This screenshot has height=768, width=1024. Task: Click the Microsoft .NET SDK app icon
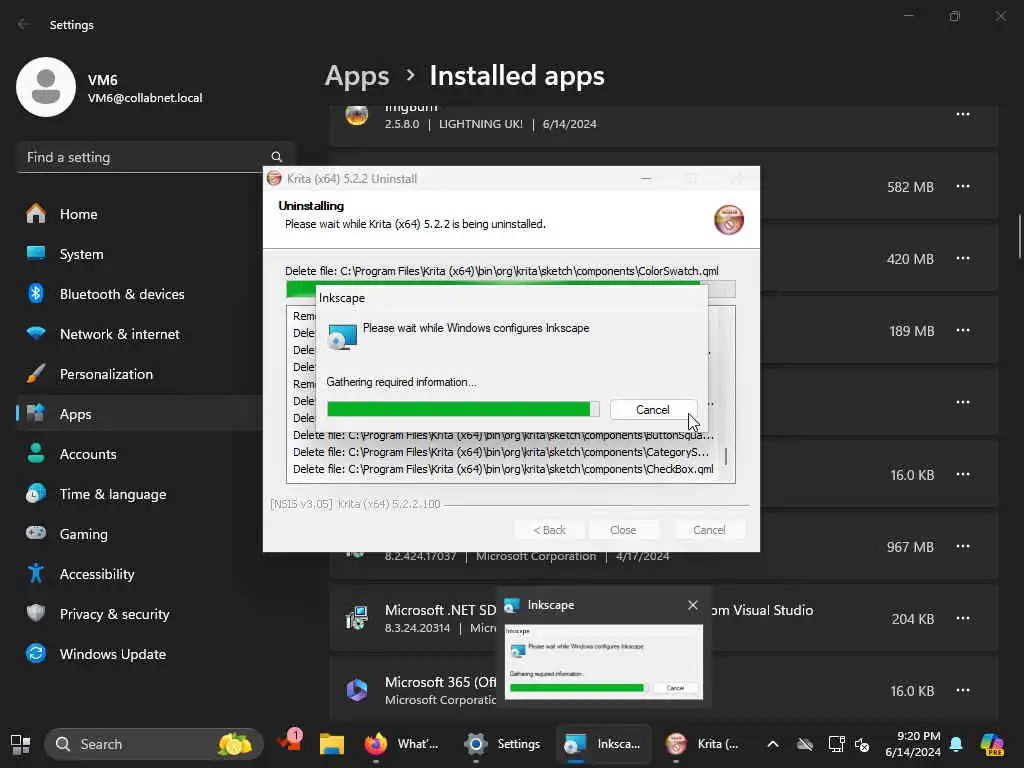coord(357,618)
